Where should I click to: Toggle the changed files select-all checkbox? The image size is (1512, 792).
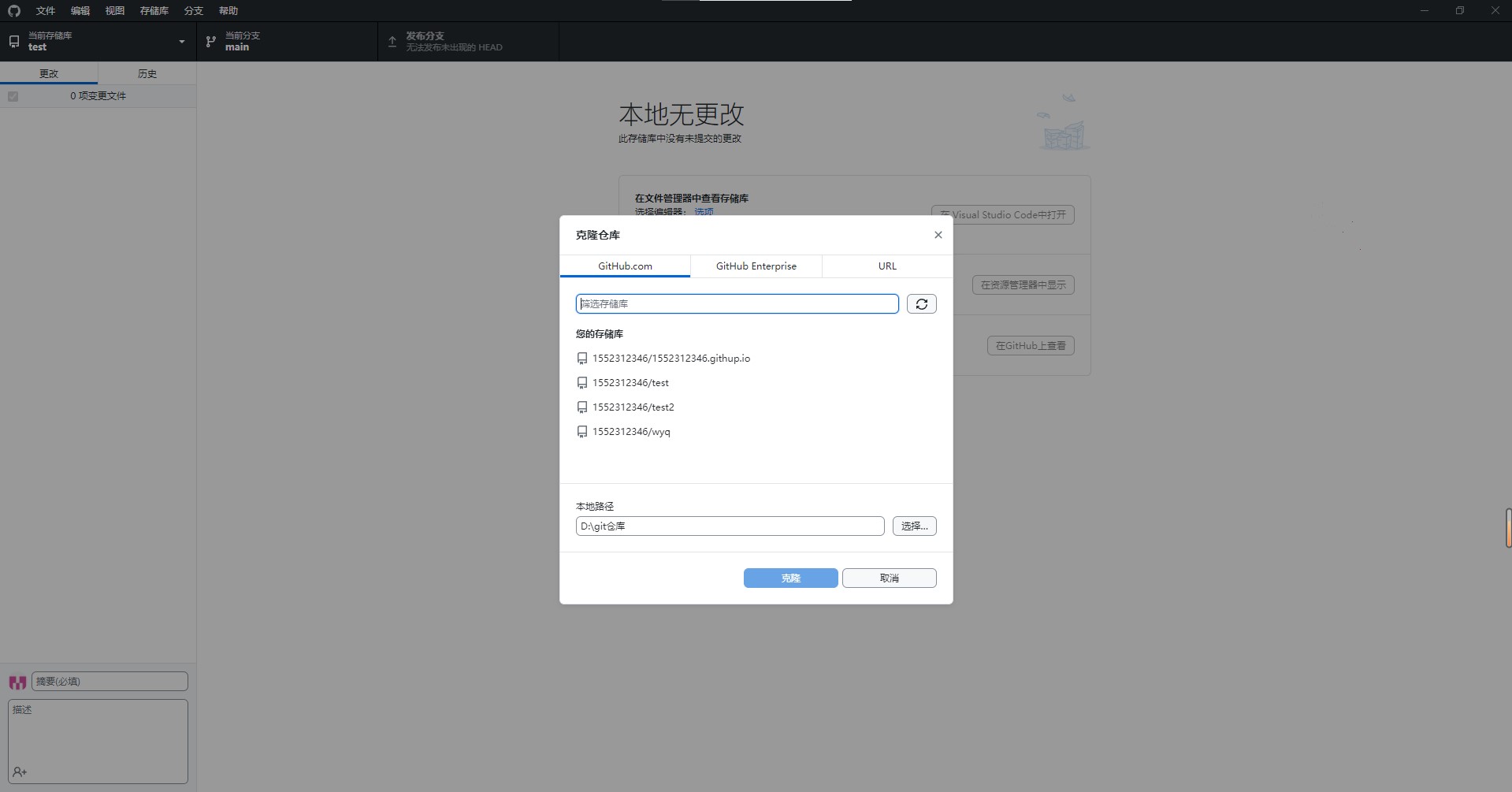(x=13, y=96)
